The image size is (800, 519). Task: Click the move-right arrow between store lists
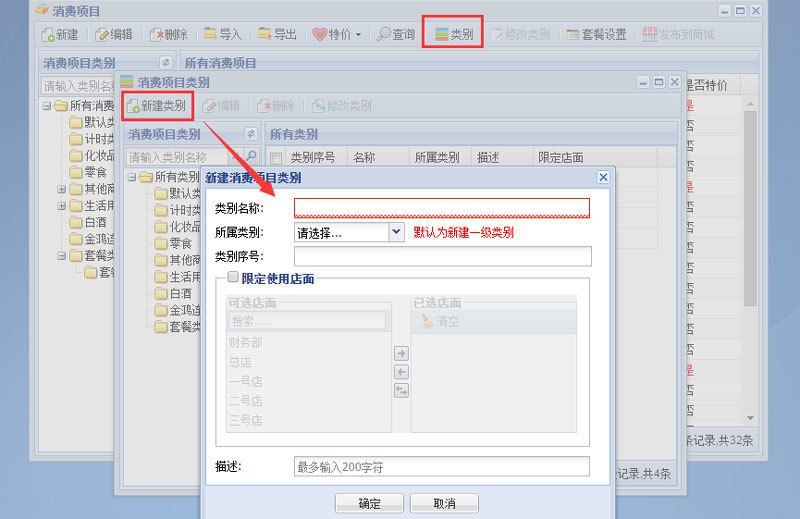click(402, 353)
